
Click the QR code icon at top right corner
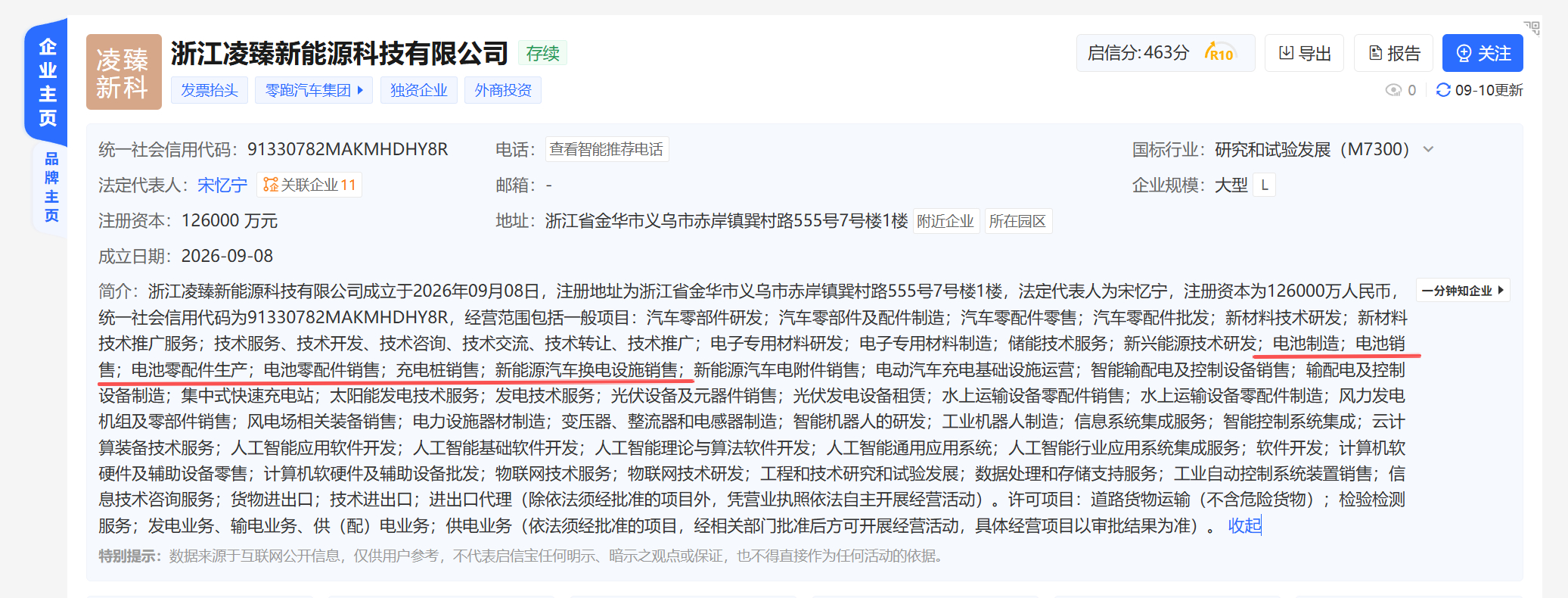(1532, 28)
